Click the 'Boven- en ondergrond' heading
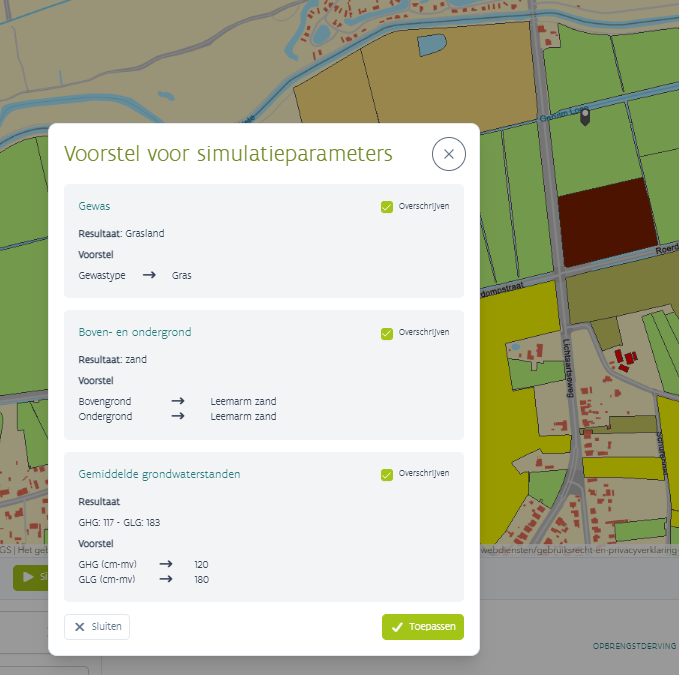The image size is (679, 675). 135,332
